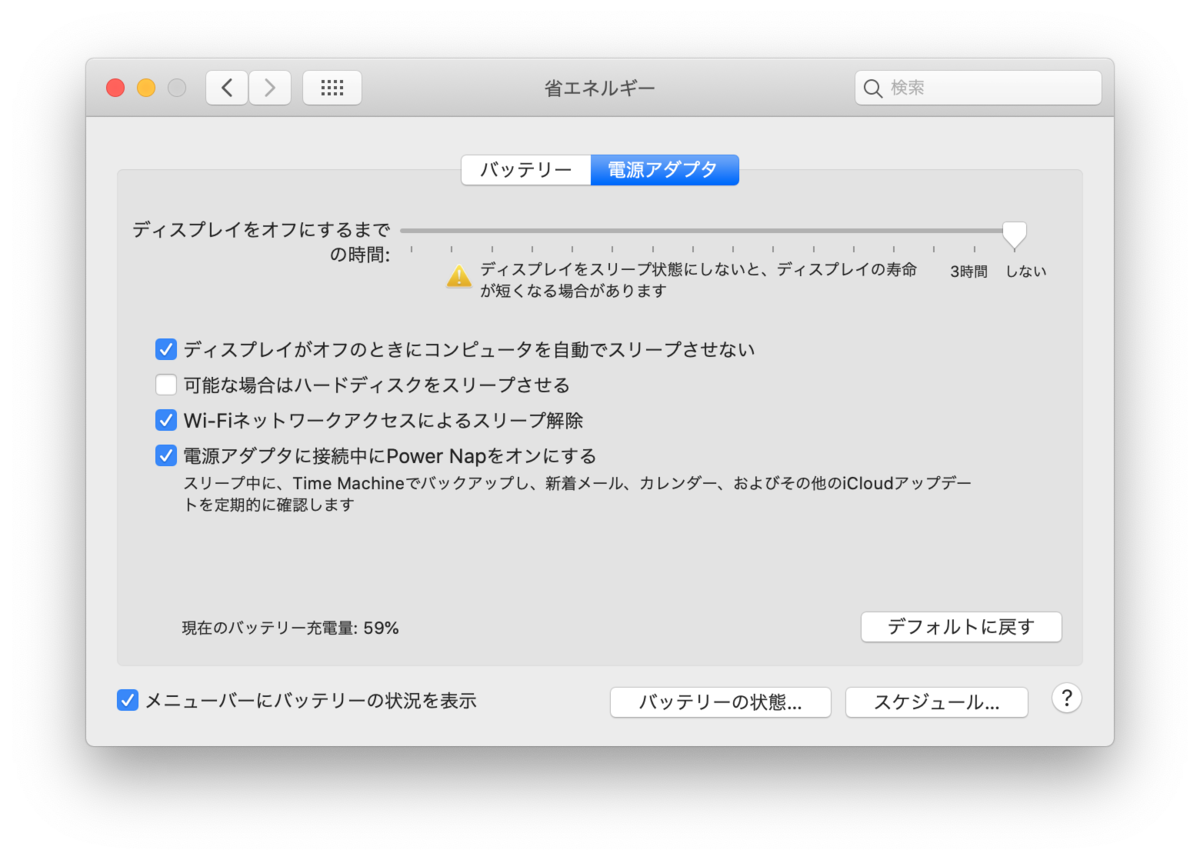Open help with the question mark button

coord(1067,698)
